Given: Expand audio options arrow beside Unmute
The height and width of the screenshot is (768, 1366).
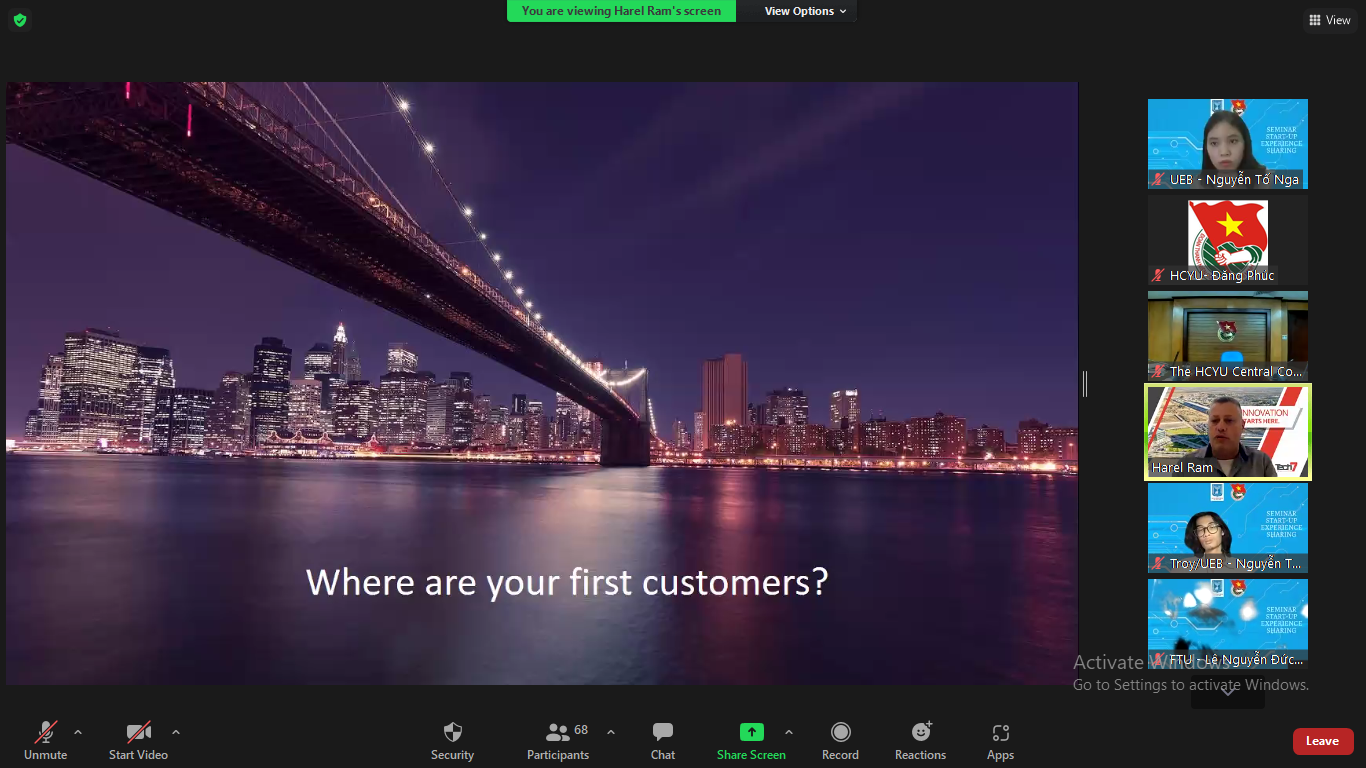Looking at the screenshot, I should [78, 731].
